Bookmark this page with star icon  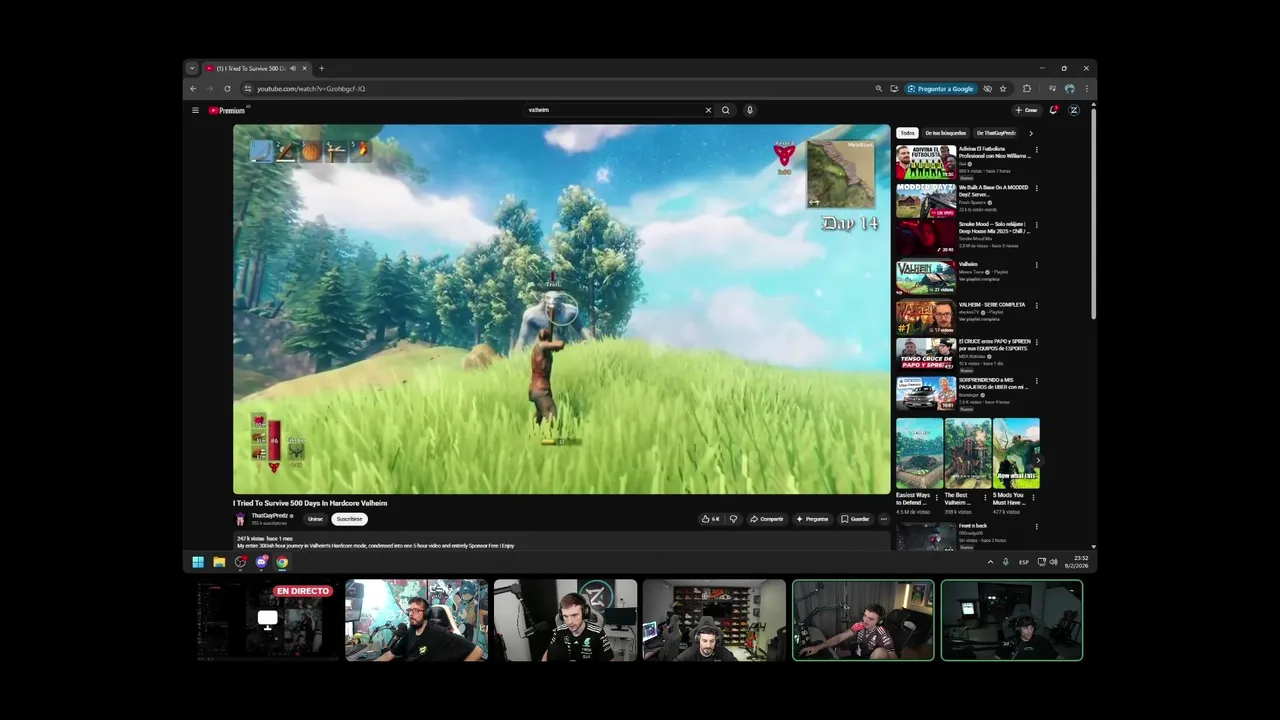(1003, 88)
